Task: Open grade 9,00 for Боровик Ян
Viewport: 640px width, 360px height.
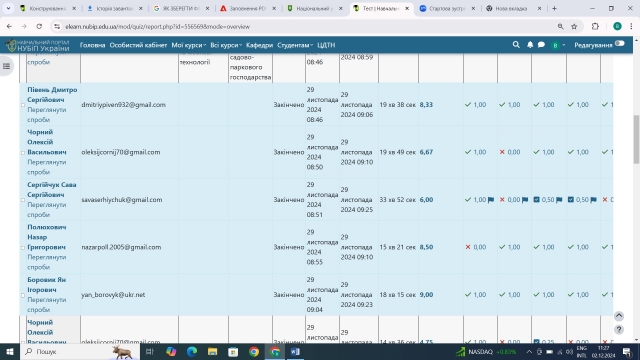Action: (426, 295)
